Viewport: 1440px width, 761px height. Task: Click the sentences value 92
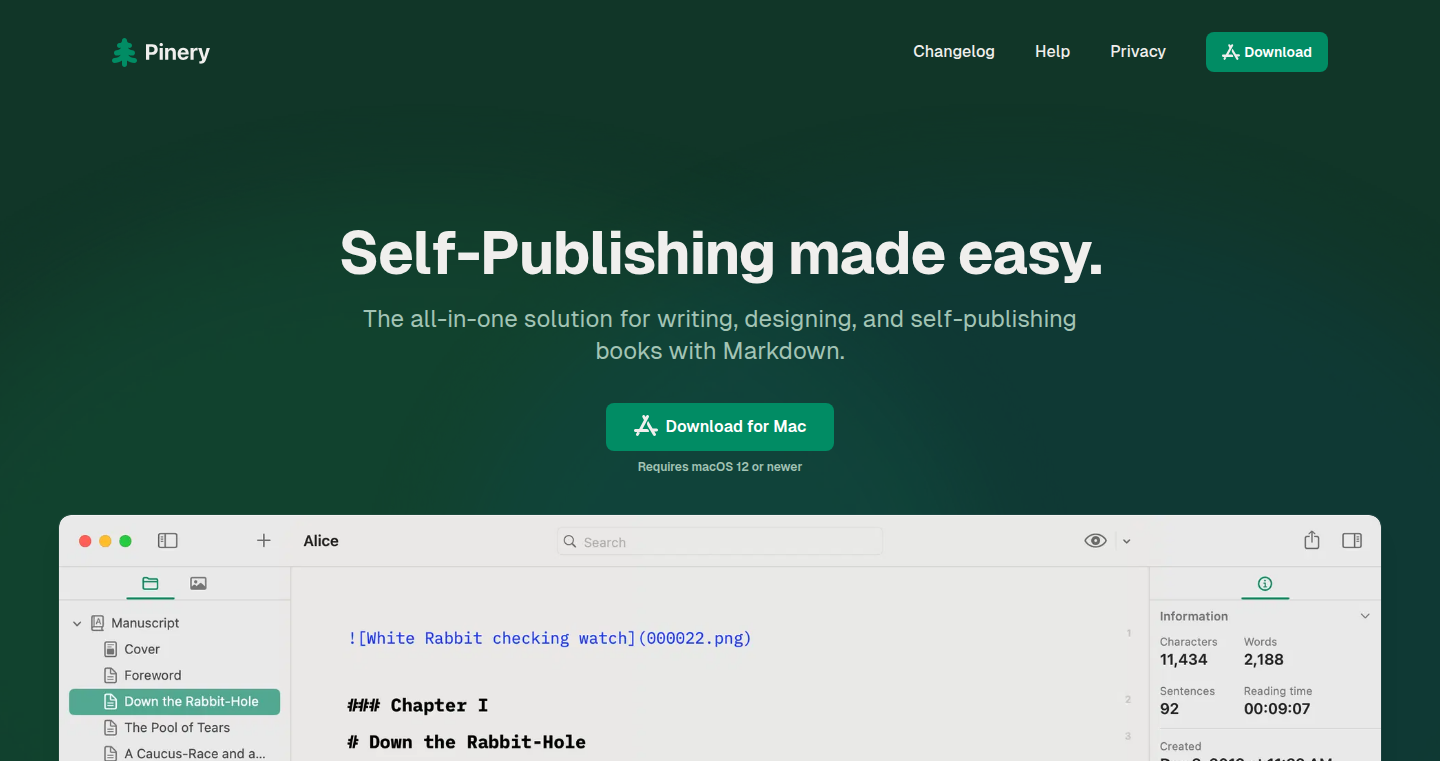[1170, 709]
